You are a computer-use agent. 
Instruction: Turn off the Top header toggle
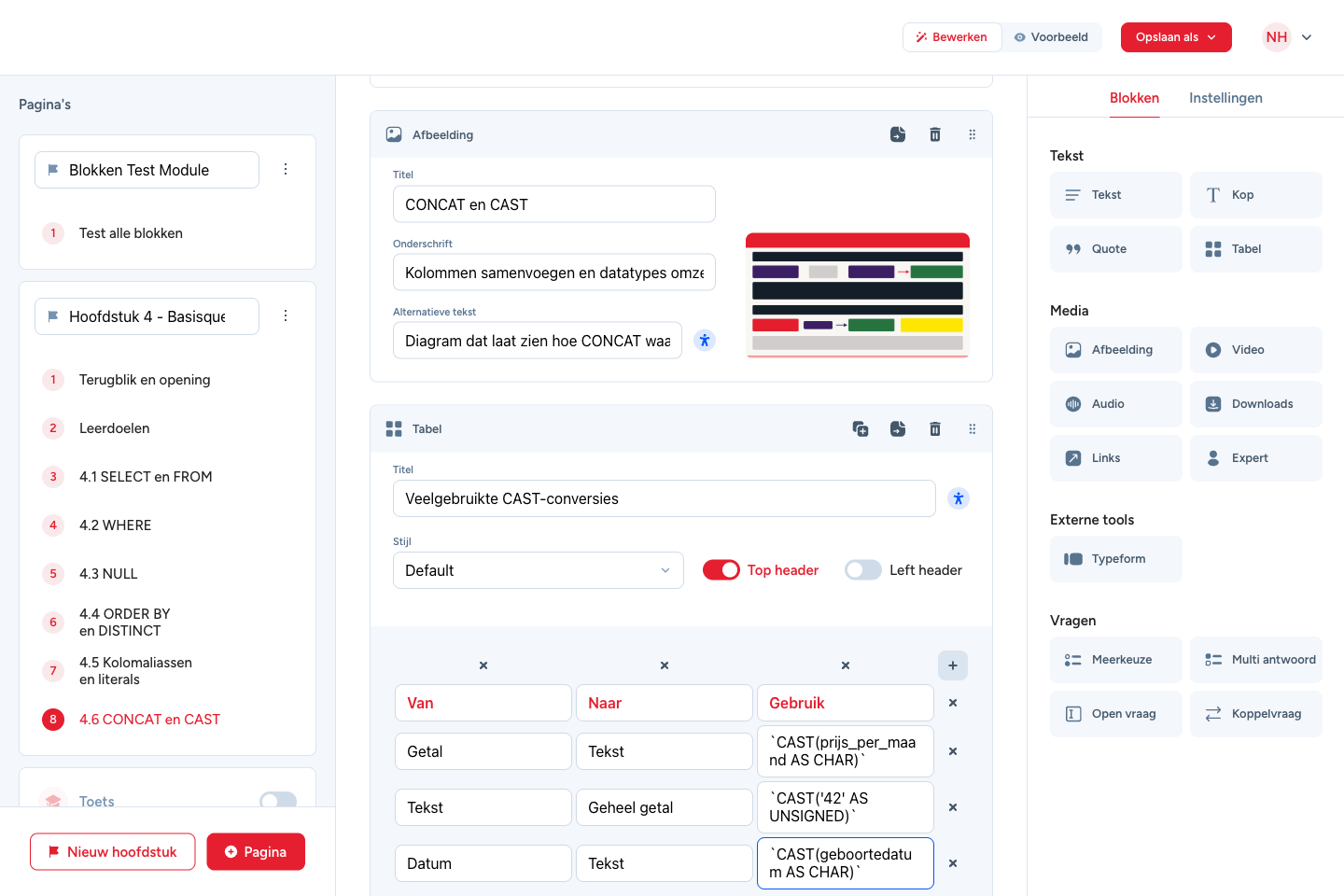click(x=721, y=570)
